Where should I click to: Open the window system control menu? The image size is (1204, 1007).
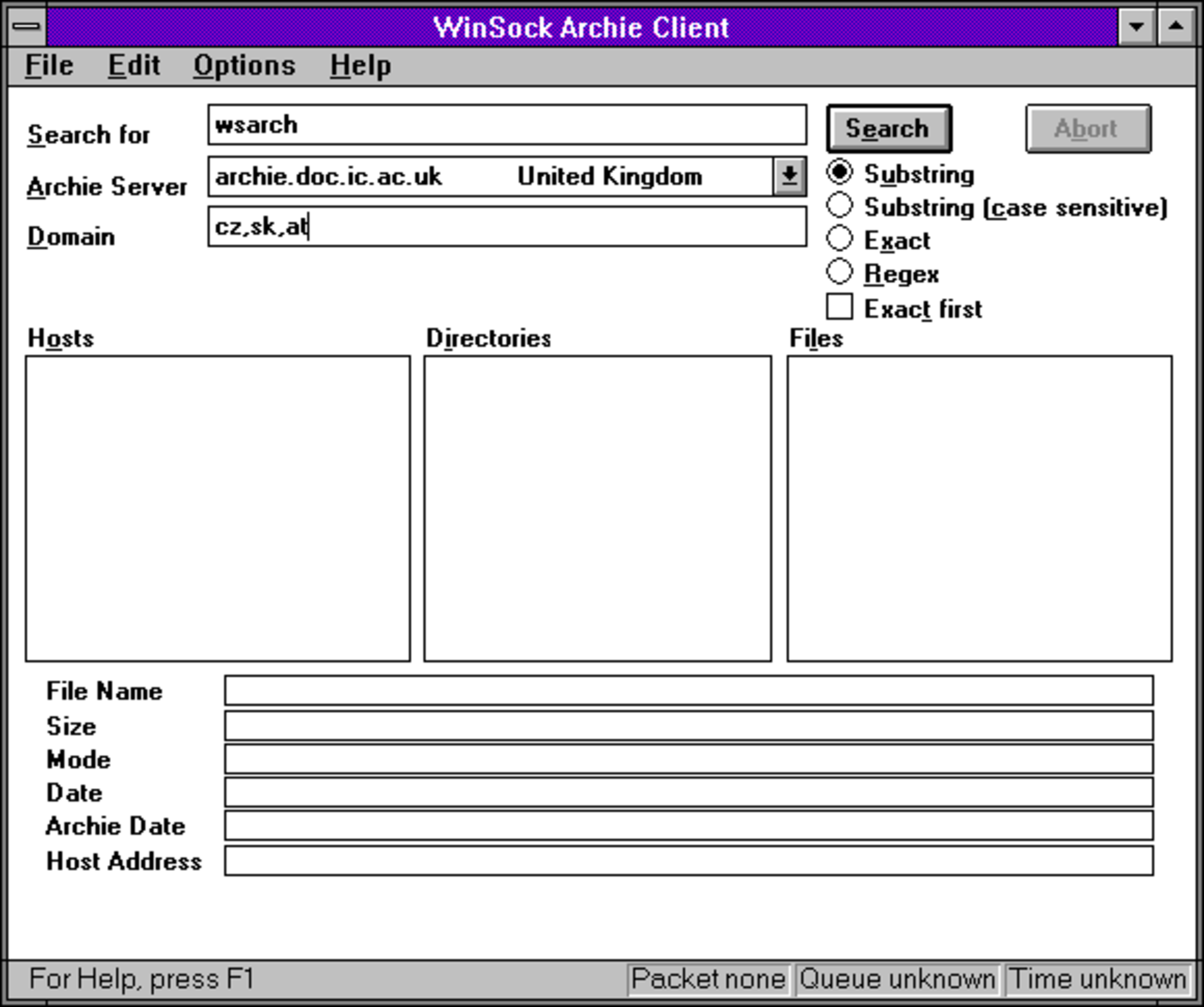(27, 26)
